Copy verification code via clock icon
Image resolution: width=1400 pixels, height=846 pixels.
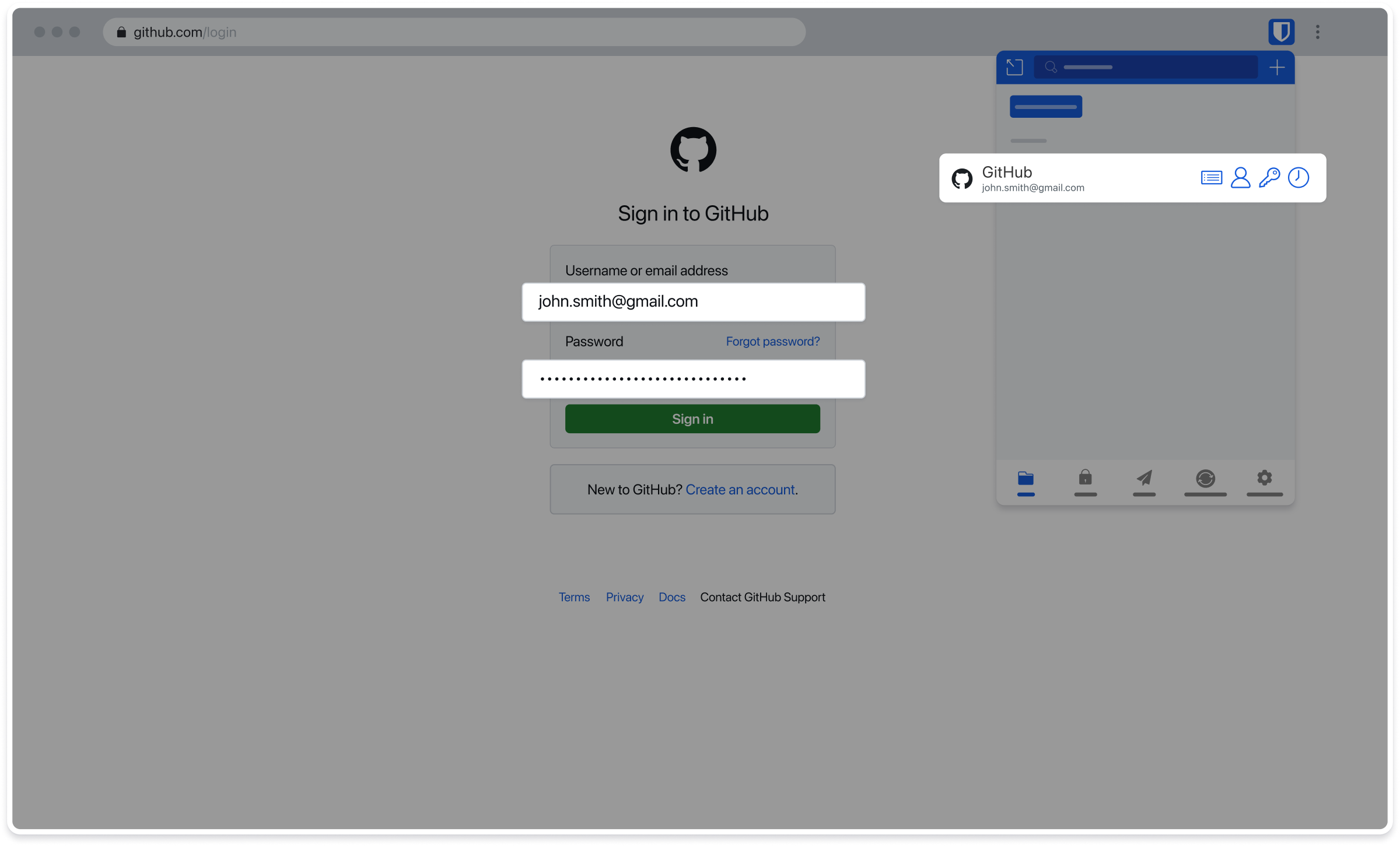click(x=1298, y=177)
